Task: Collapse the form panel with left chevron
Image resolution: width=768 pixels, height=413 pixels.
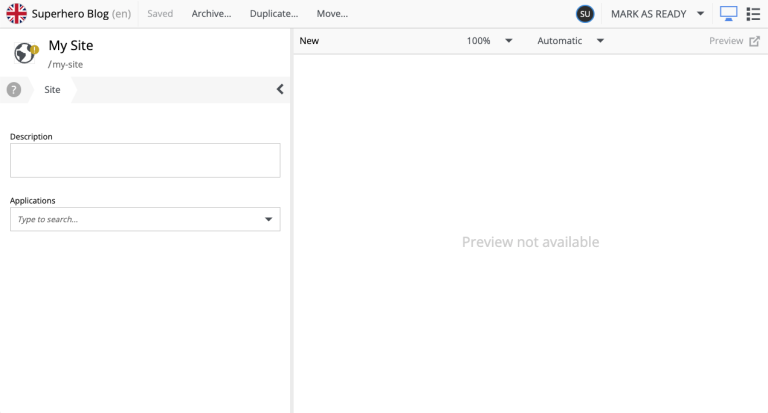Action: pyautogui.click(x=280, y=89)
